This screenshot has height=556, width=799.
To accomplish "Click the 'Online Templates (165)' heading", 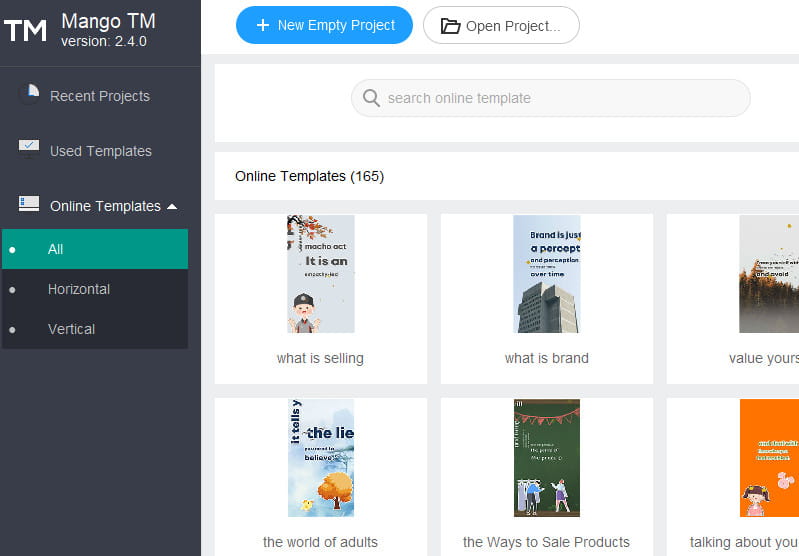I will (309, 176).
